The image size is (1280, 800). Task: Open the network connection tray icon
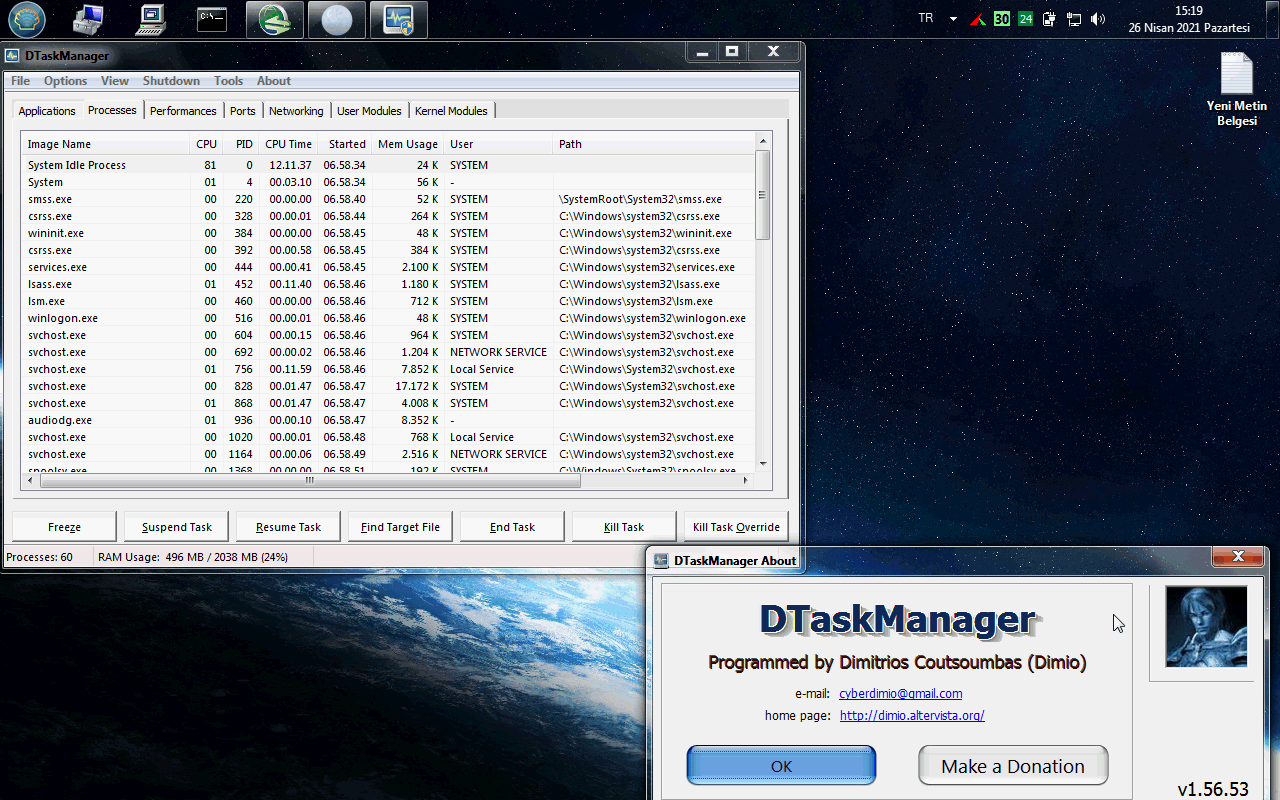[x=1074, y=19]
